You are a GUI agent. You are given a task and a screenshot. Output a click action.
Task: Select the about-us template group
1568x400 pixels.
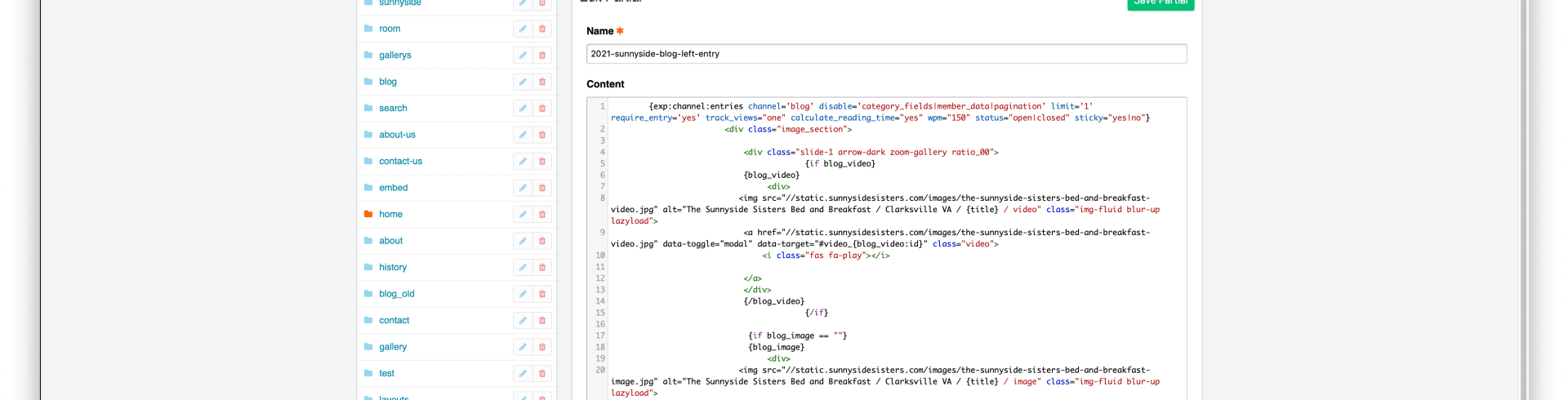pyautogui.click(x=397, y=135)
